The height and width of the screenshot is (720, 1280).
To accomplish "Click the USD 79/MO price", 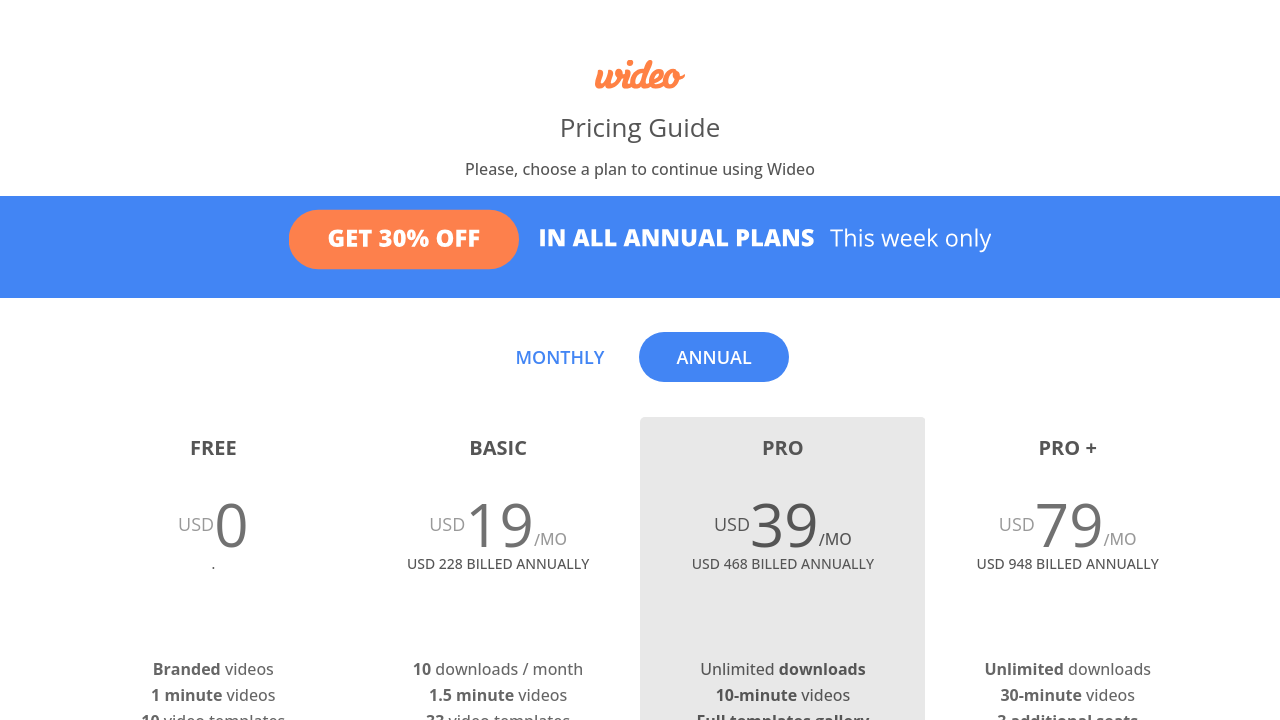I will click(x=1068, y=526).
